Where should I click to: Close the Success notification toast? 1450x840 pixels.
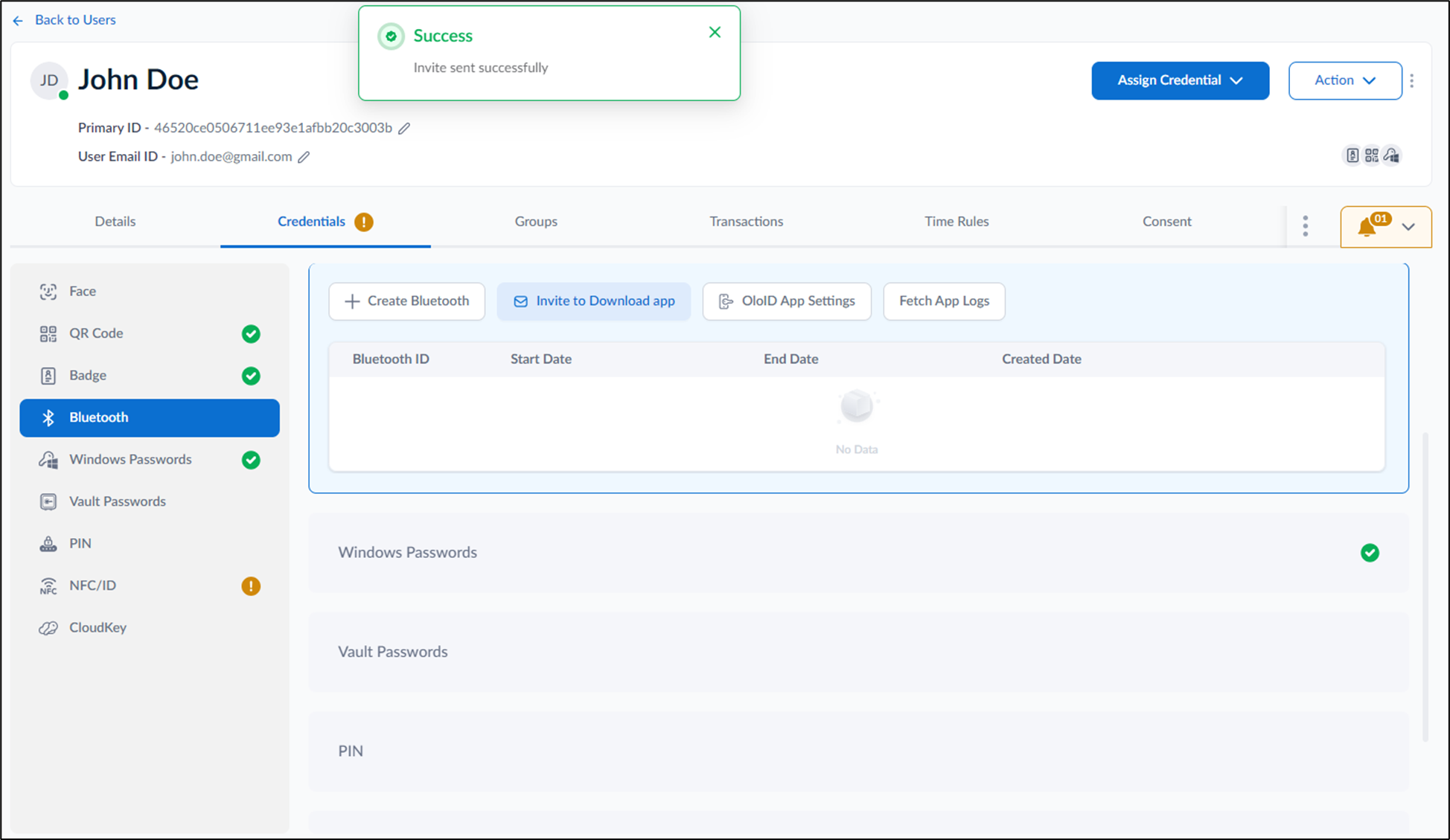click(x=715, y=32)
